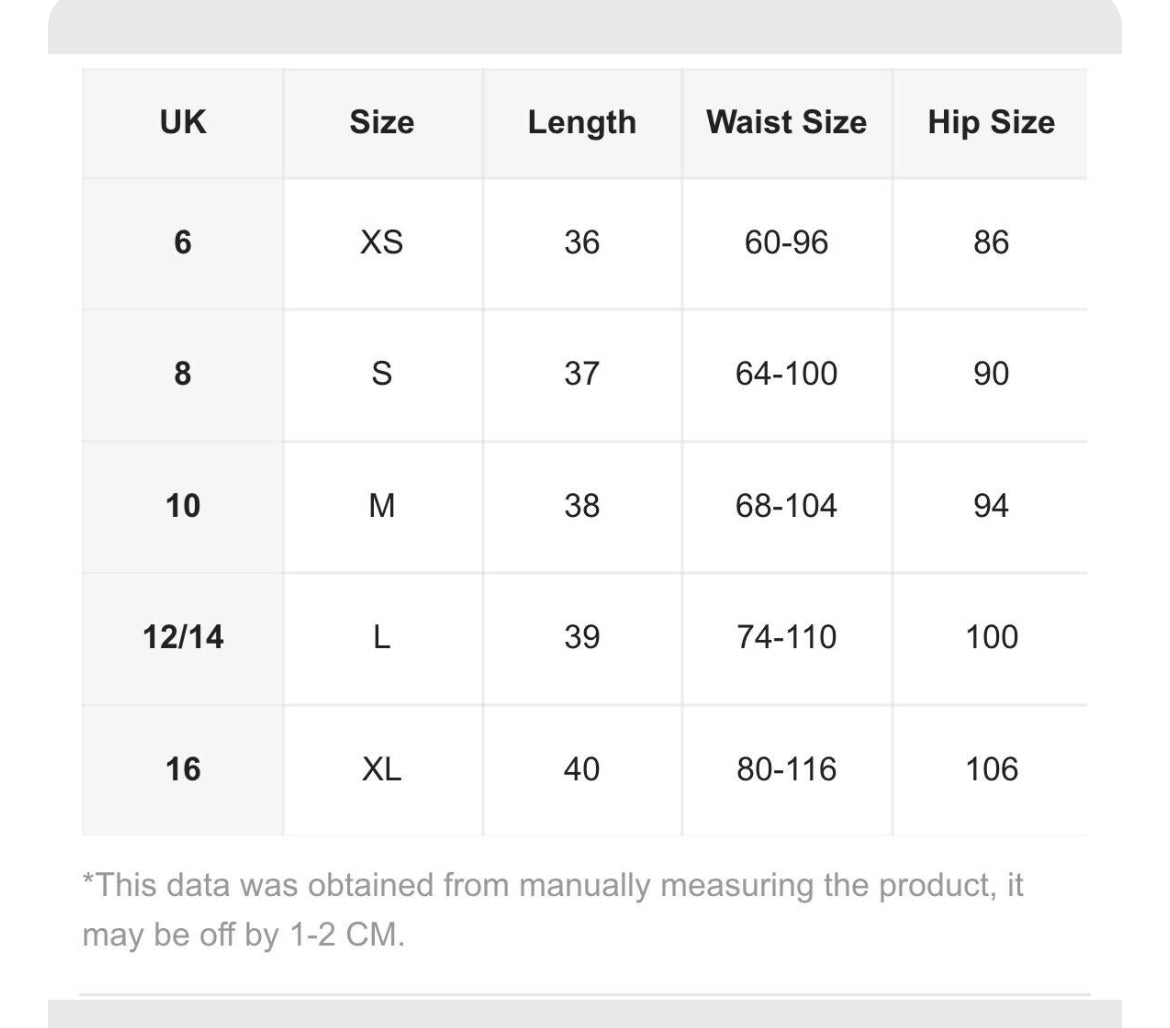Image resolution: width=1170 pixels, height=1028 pixels.
Task: Select the UK 10 row label
Action: [183, 506]
